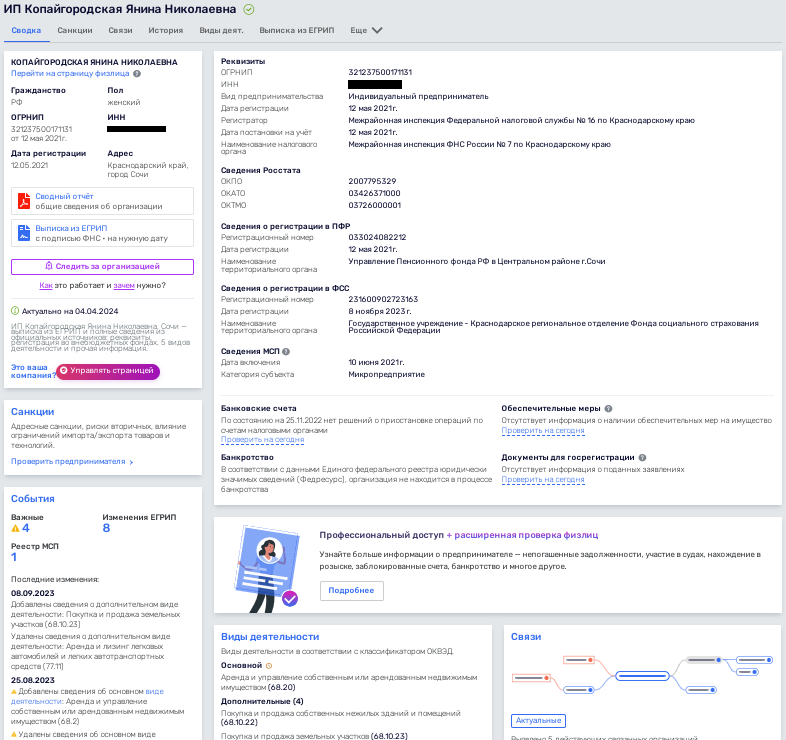
Task: Click Проверить предпринимателя link
Action: 72,462
